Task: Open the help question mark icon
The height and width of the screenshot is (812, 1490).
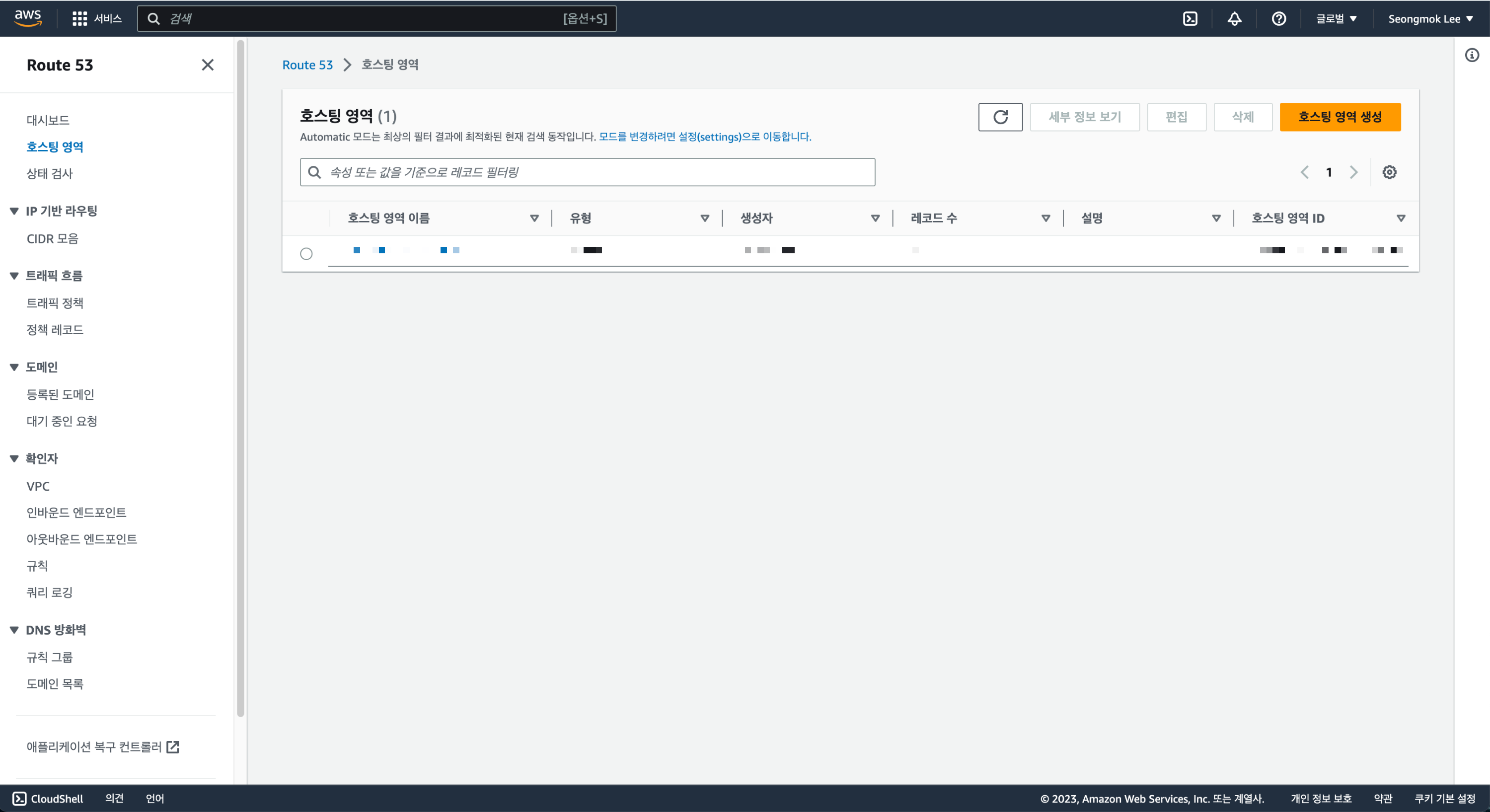Action: (1278, 18)
